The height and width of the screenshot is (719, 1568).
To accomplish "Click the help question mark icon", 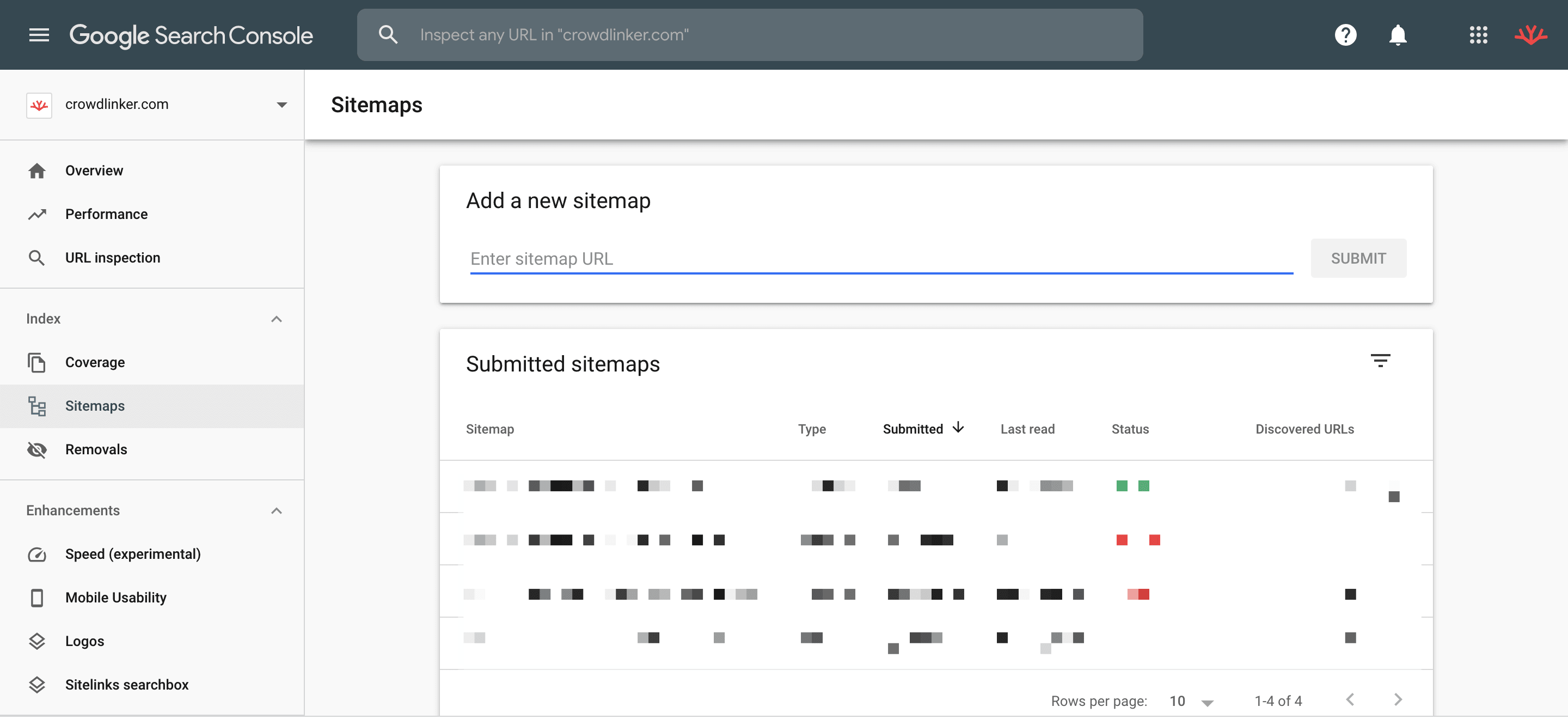I will [1345, 35].
